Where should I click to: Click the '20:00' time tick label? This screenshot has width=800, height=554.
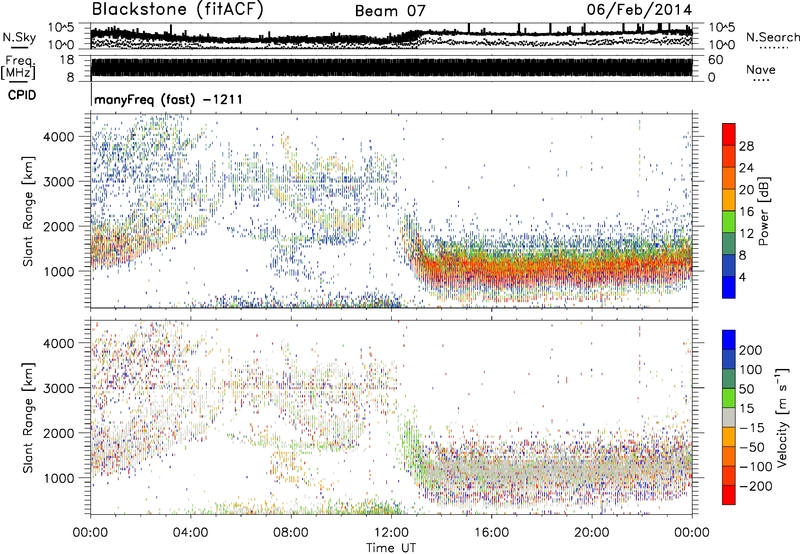(591, 533)
